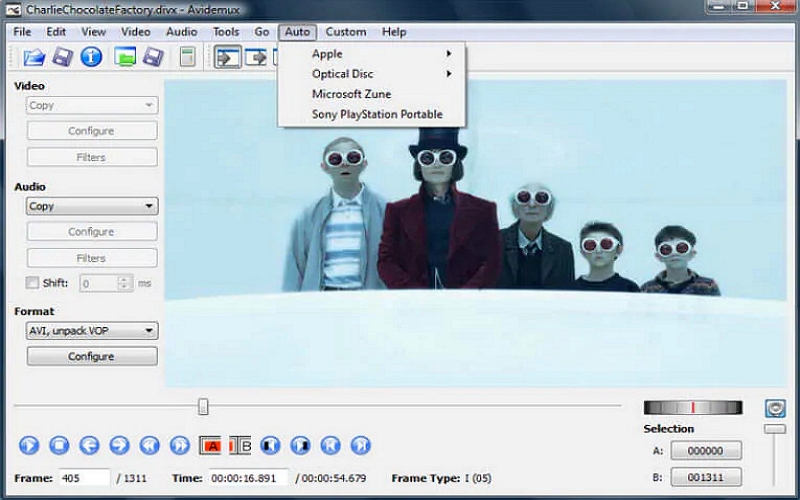Open the bitrate calculator icon
The height and width of the screenshot is (500, 800).
pyautogui.click(x=188, y=57)
